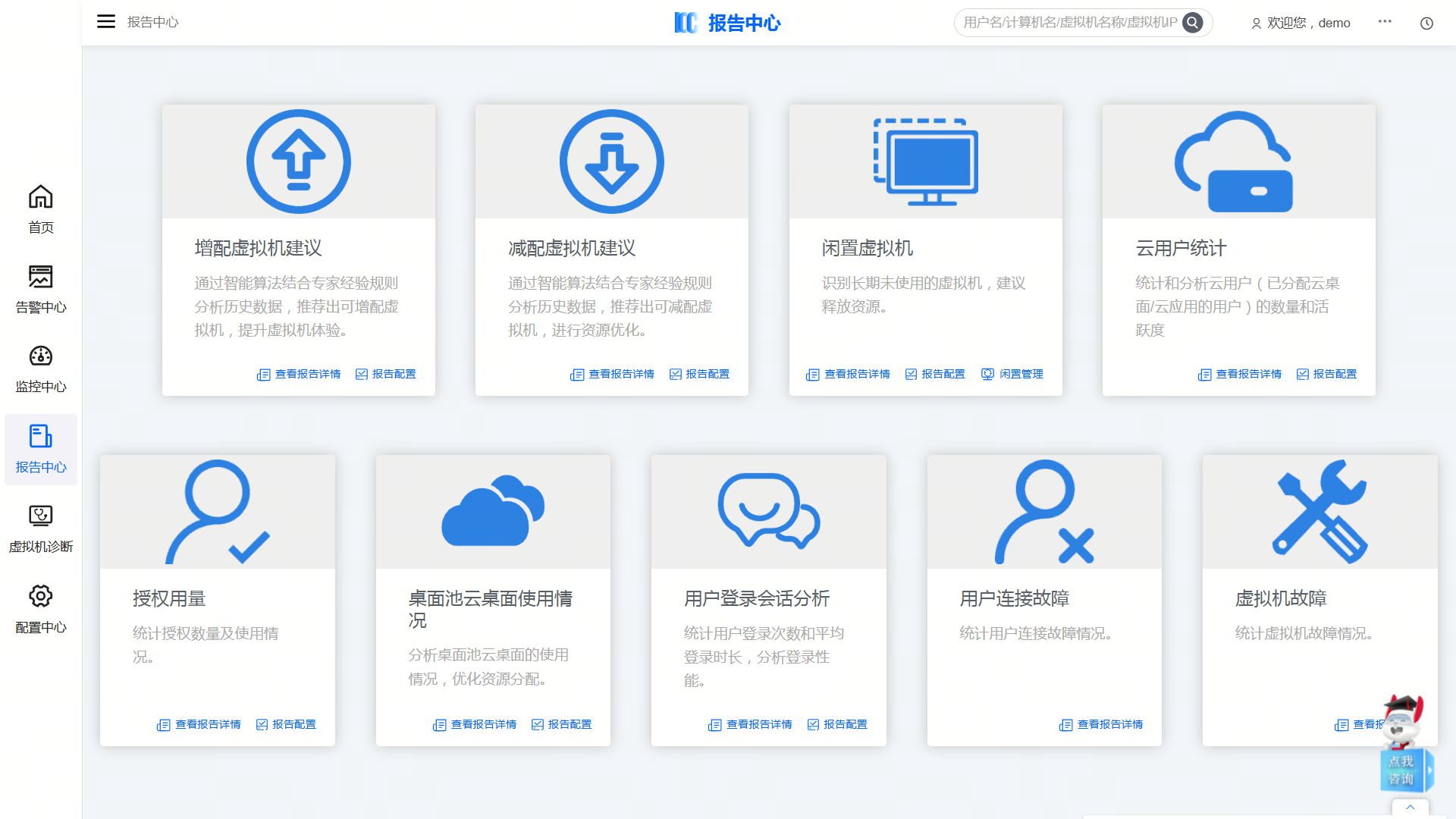
Task: Expand the welcome demo user menu
Action: pos(1301,24)
